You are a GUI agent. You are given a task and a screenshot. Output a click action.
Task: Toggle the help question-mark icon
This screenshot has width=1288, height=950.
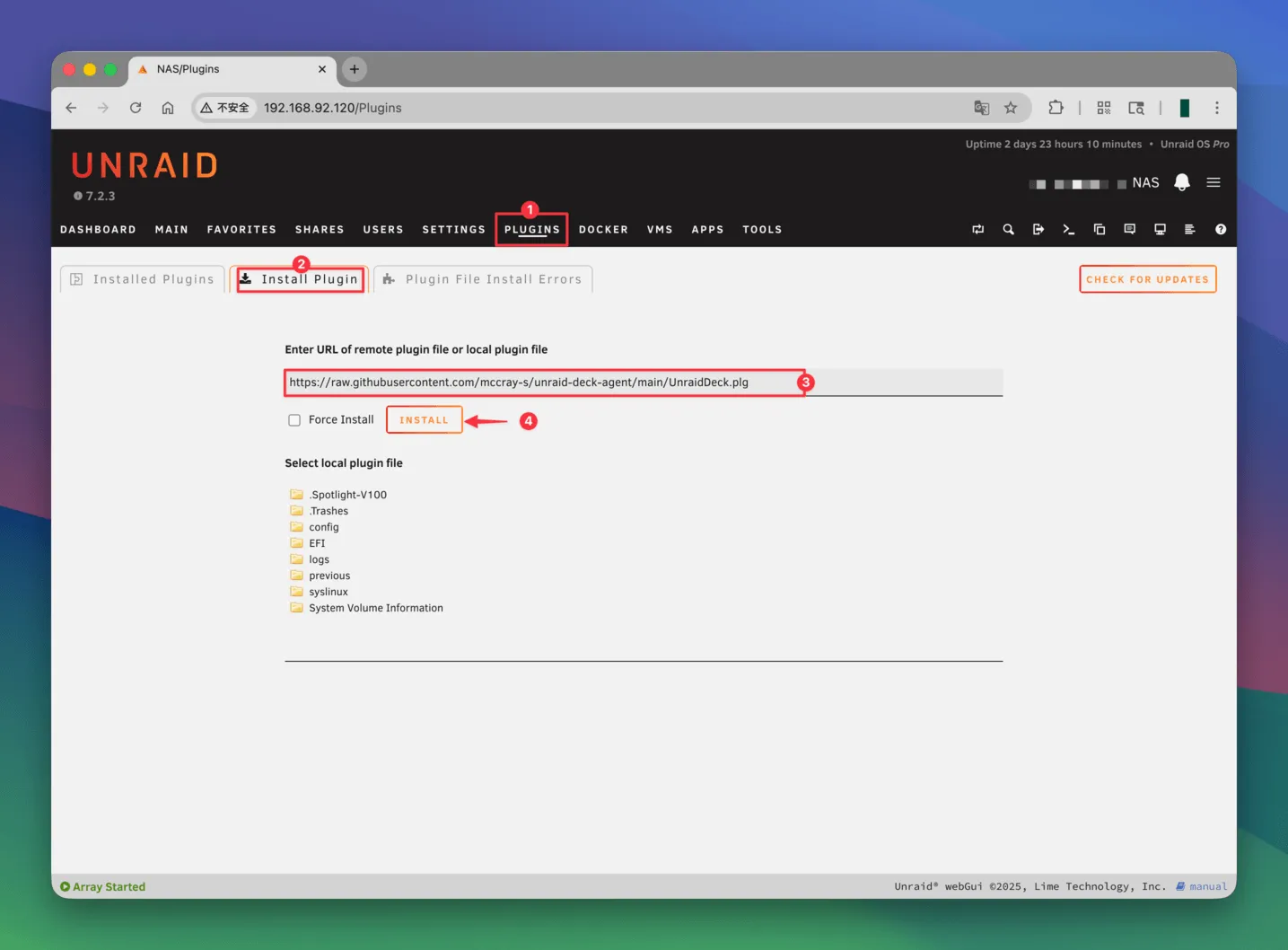click(1221, 230)
